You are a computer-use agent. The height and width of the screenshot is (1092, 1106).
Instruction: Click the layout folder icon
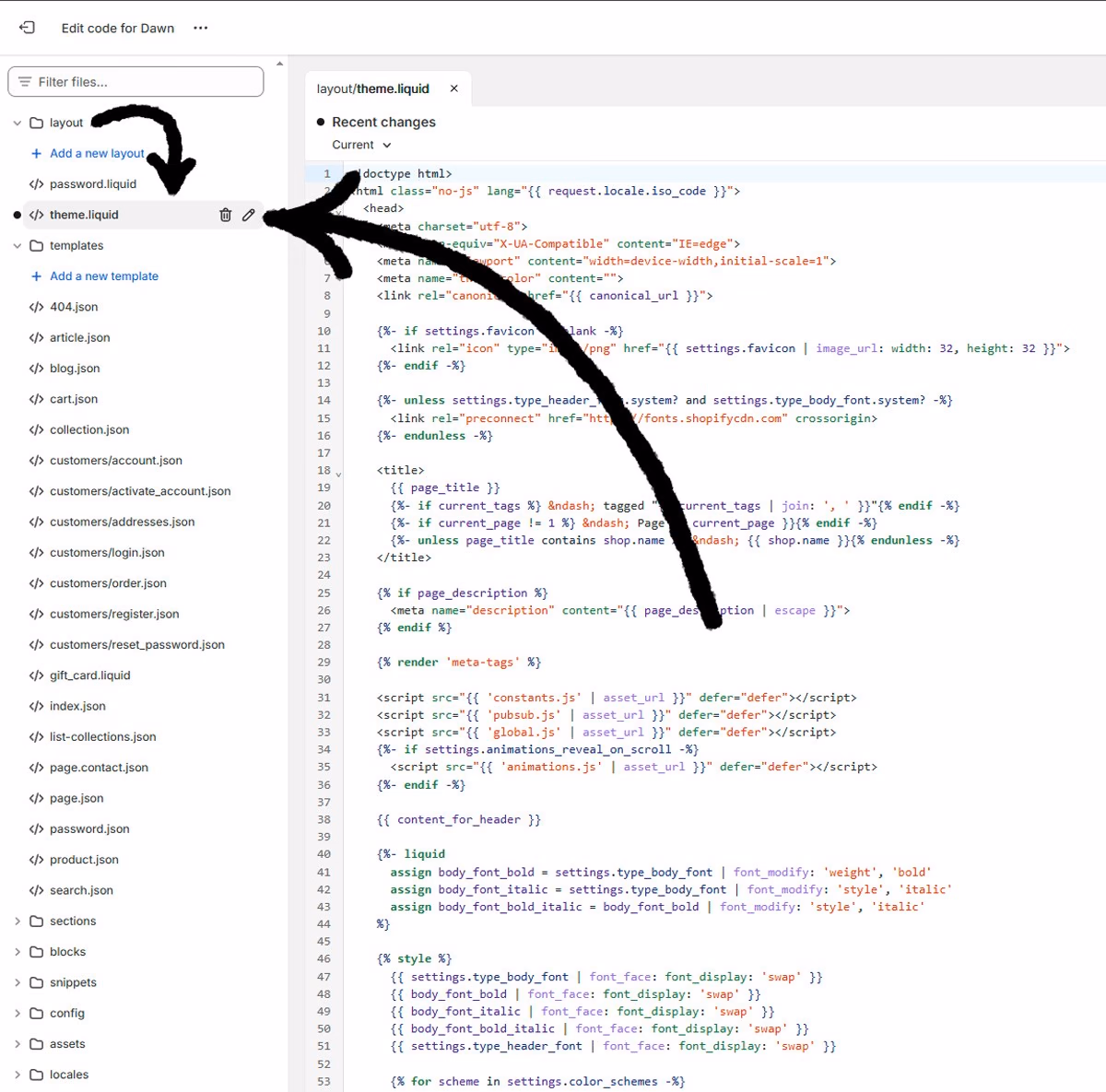click(37, 123)
